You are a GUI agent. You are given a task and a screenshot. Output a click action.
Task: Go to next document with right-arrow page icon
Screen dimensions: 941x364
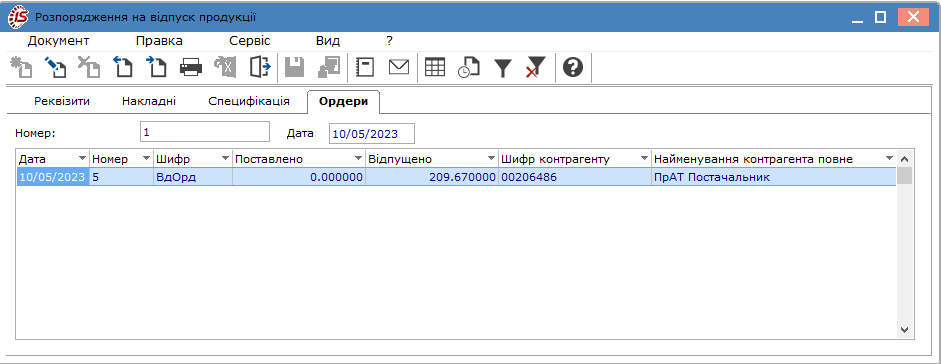pyautogui.click(x=157, y=67)
